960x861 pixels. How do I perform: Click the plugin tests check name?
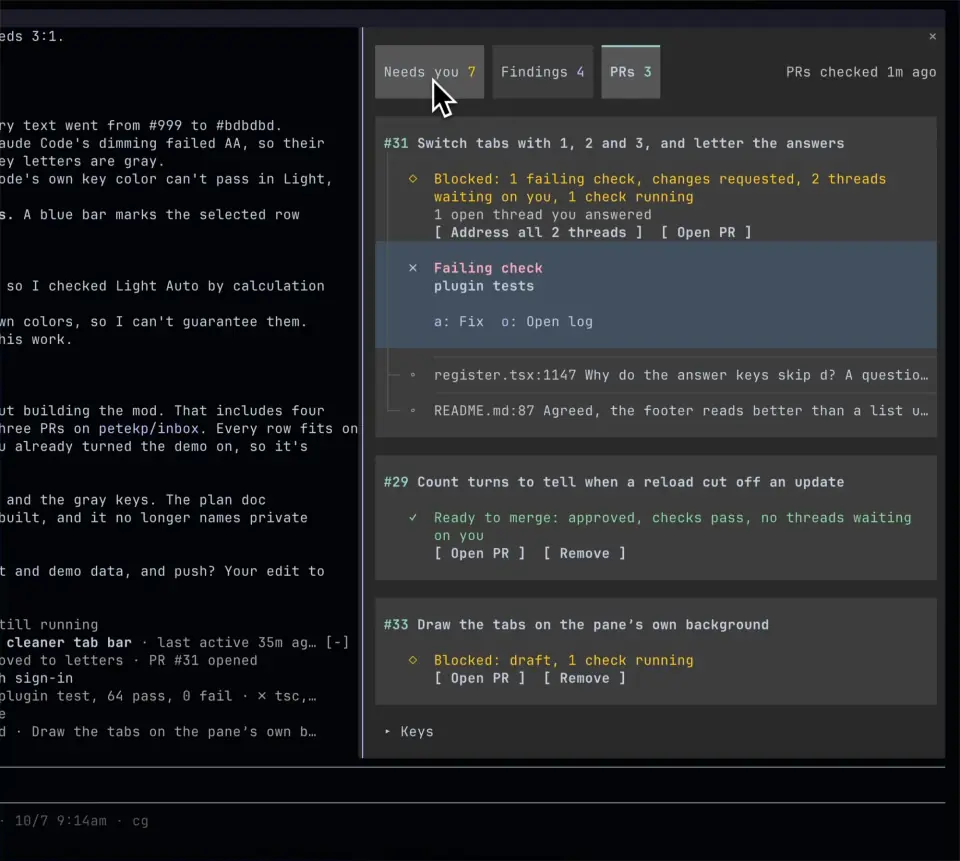coord(484,287)
